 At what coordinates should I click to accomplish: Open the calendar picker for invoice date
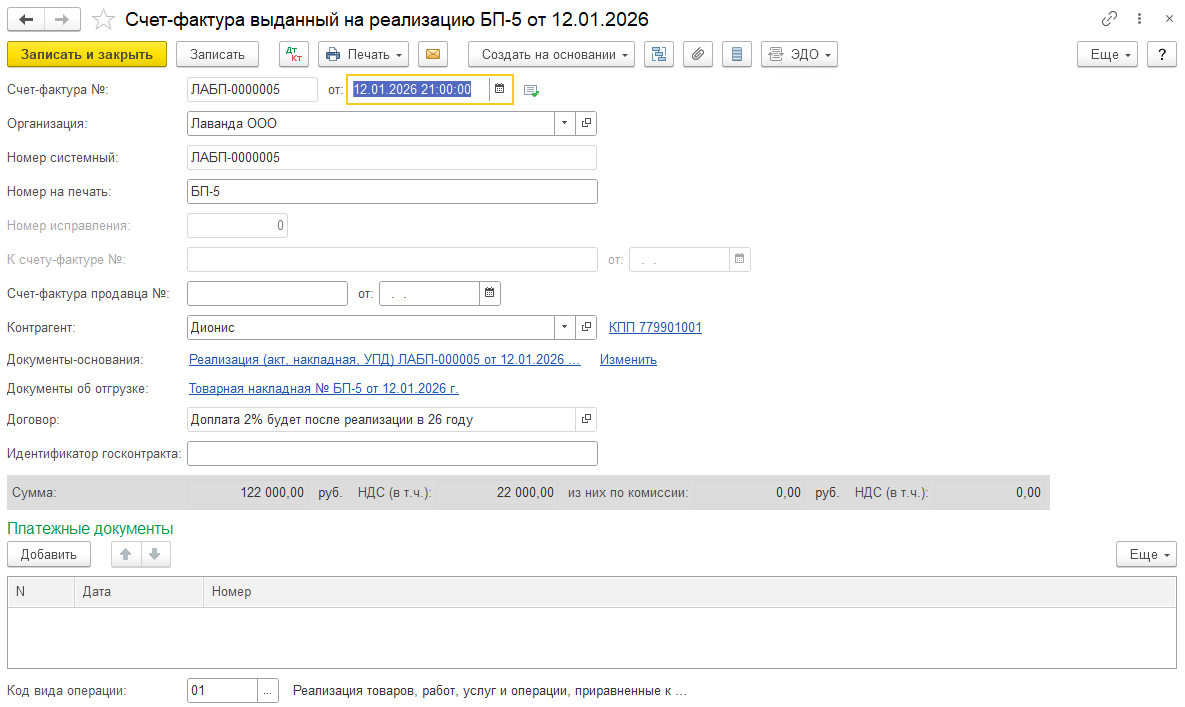(x=498, y=89)
